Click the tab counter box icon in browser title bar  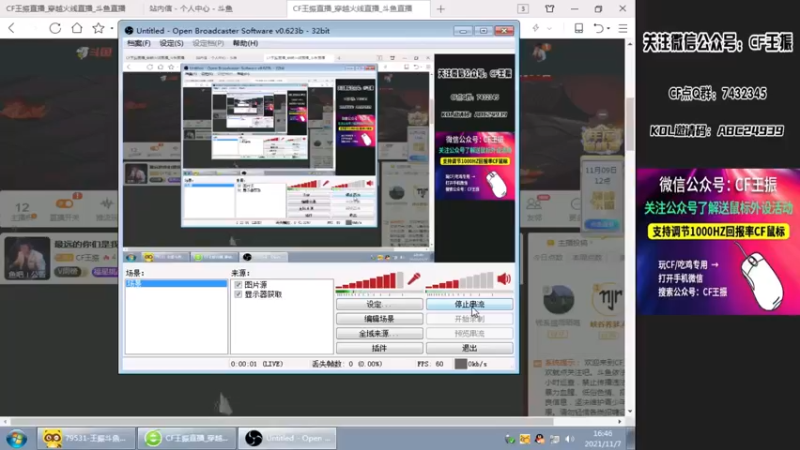(523, 9)
